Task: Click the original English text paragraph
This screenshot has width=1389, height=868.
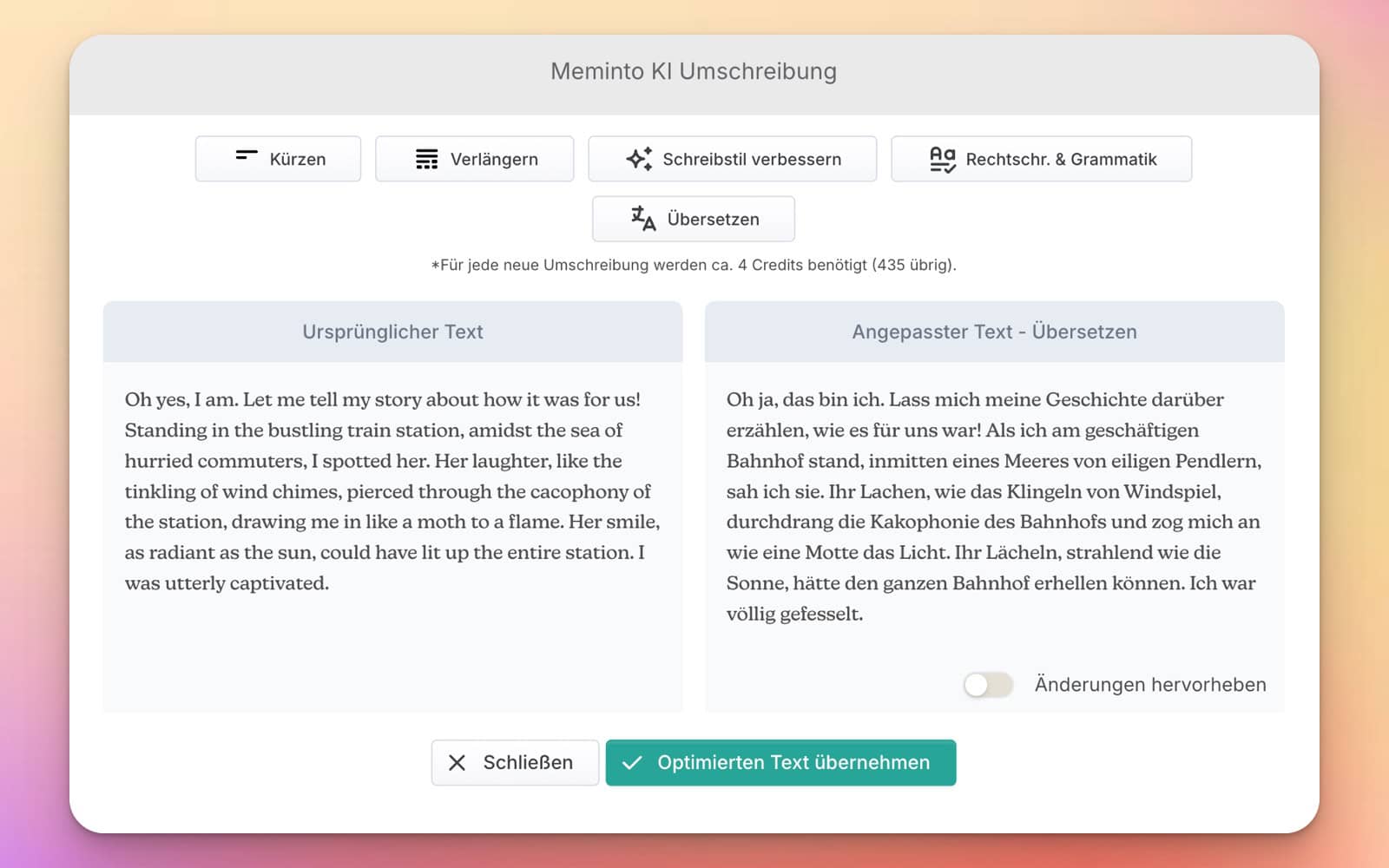Action: coord(392,491)
